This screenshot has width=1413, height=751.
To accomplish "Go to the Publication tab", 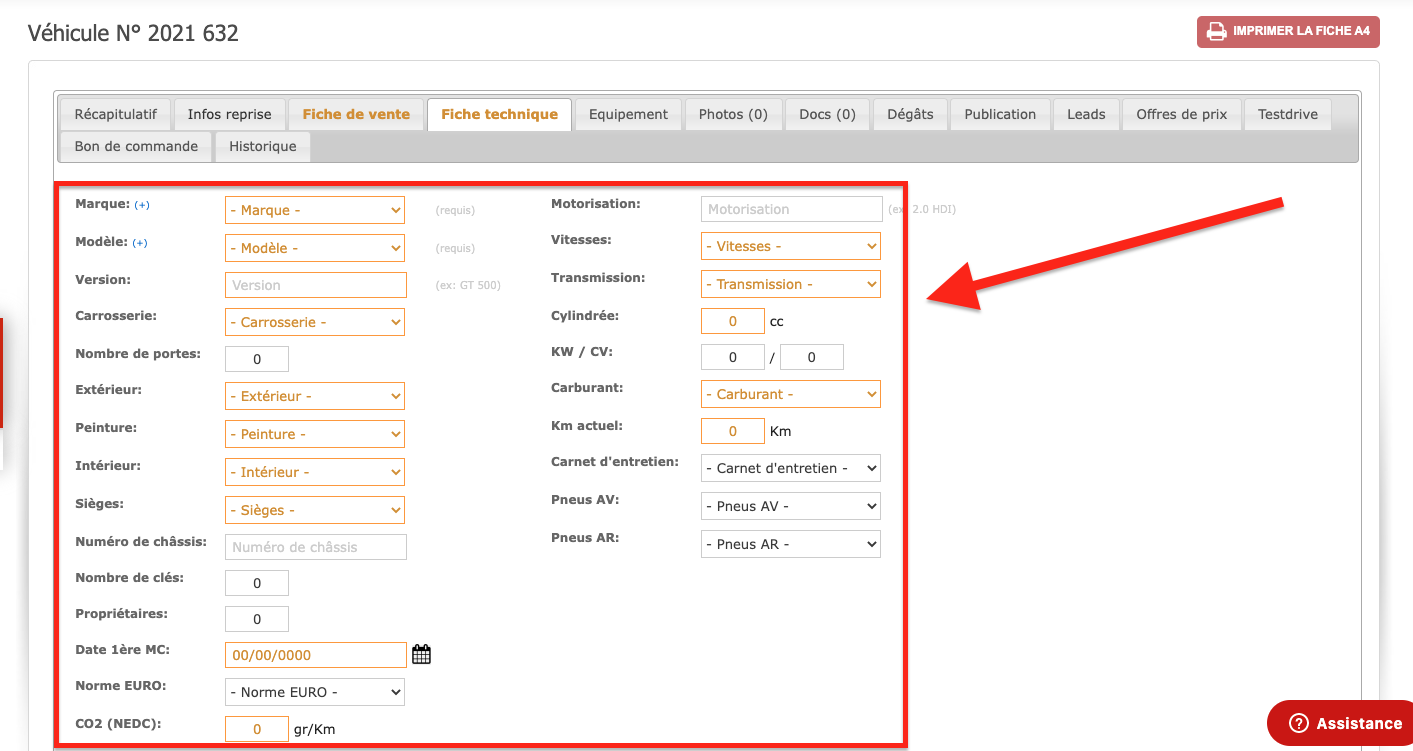I will point(1000,114).
